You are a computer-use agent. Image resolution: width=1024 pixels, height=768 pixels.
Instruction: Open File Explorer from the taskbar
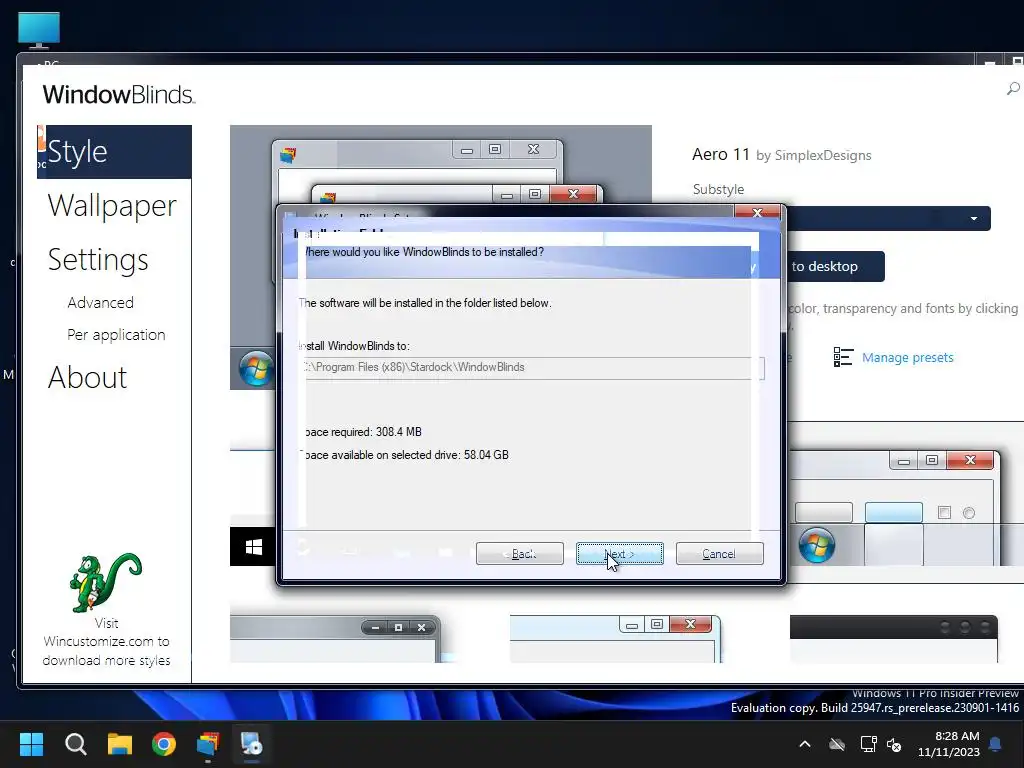120,744
